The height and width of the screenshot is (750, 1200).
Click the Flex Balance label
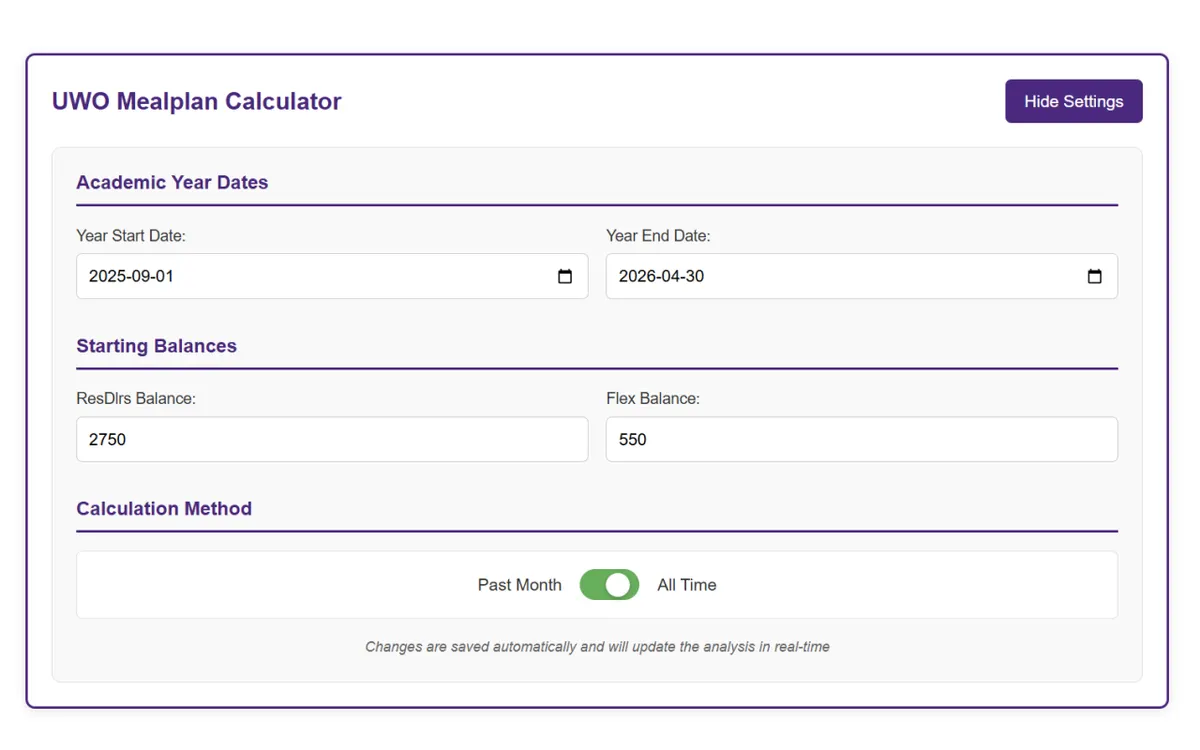(x=653, y=398)
